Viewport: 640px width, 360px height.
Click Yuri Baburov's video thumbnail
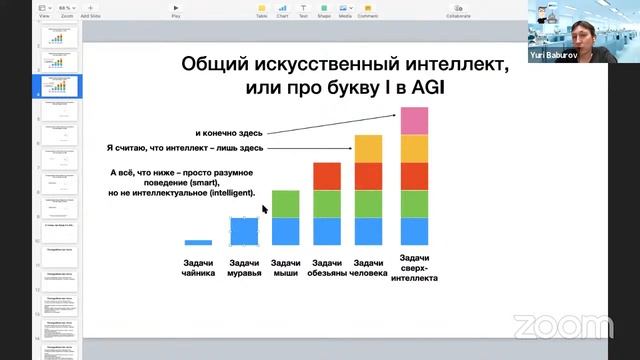[x=584, y=31]
